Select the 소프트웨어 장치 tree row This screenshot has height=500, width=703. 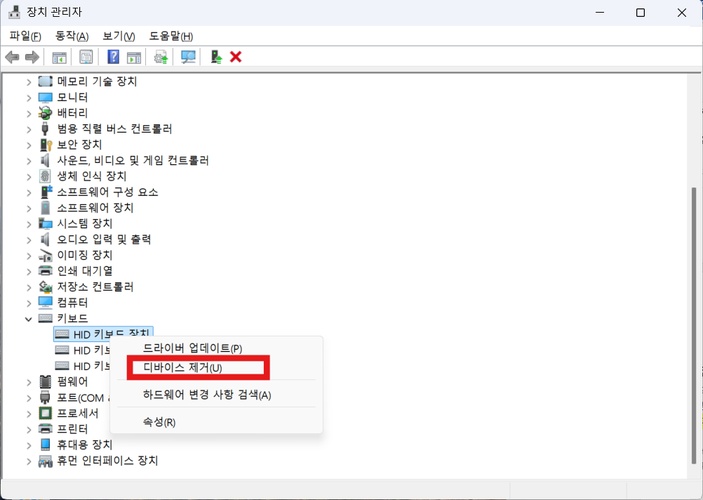(x=95, y=208)
